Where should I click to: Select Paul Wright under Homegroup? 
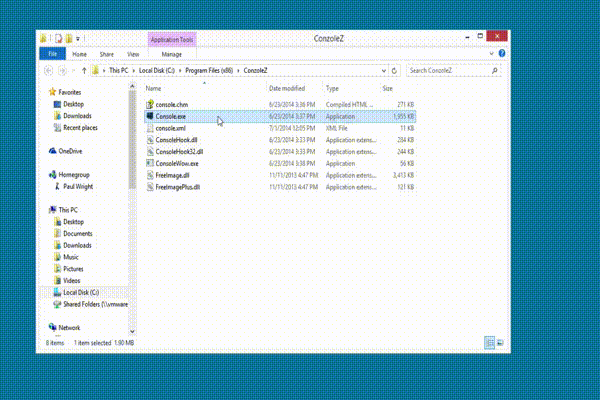(x=78, y=187)
